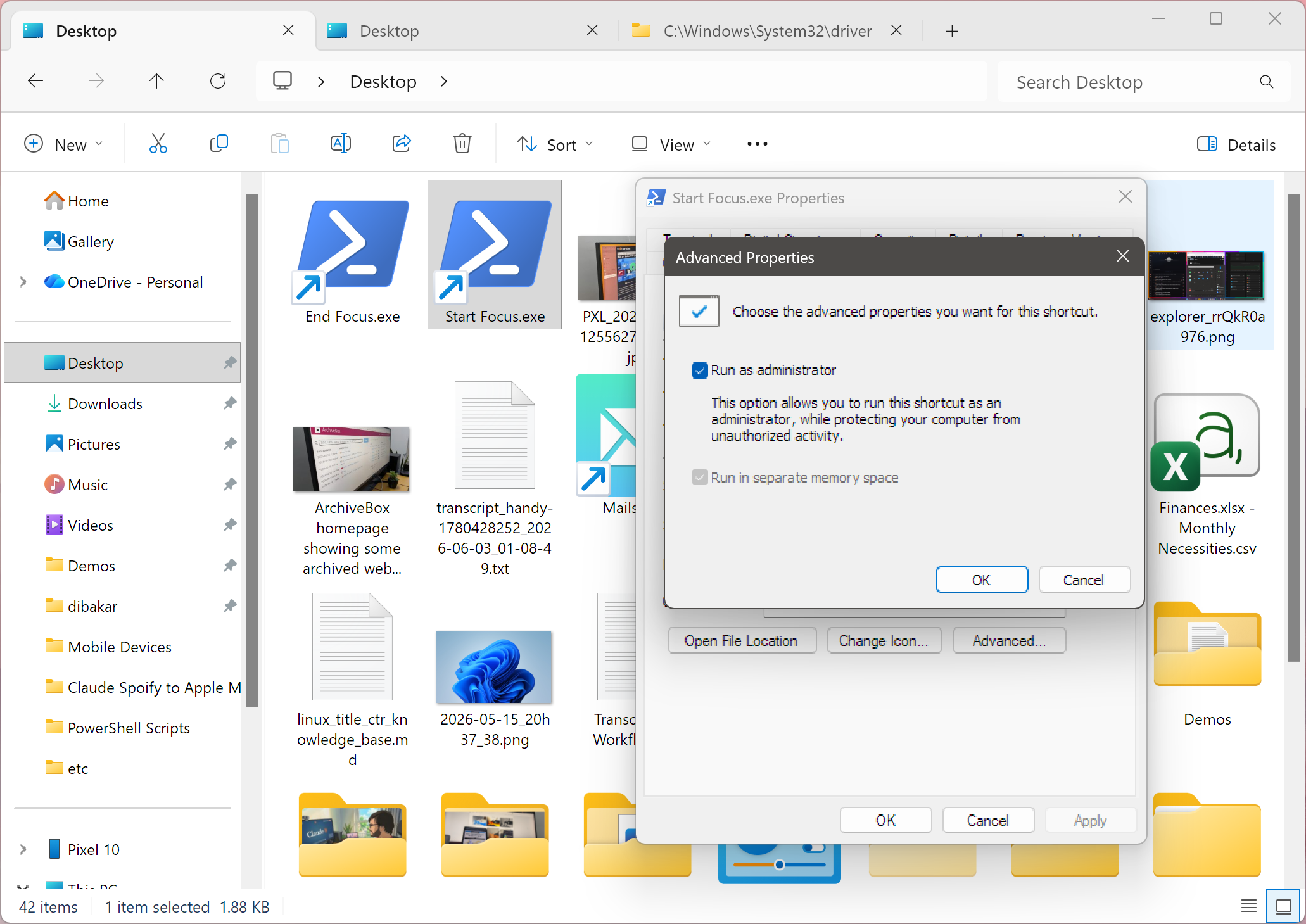Open the Sort dropdown
Viewport: 1306px width, 924px height.
coord(555,144)
